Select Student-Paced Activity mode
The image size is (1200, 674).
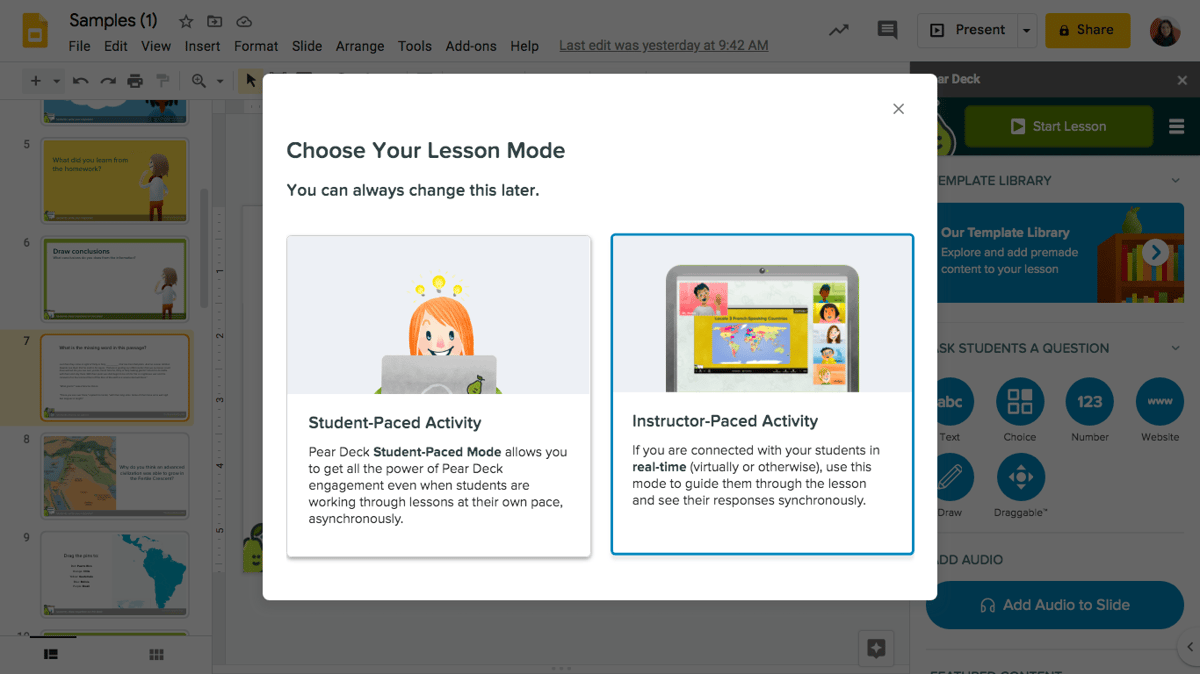pos(438,394)
